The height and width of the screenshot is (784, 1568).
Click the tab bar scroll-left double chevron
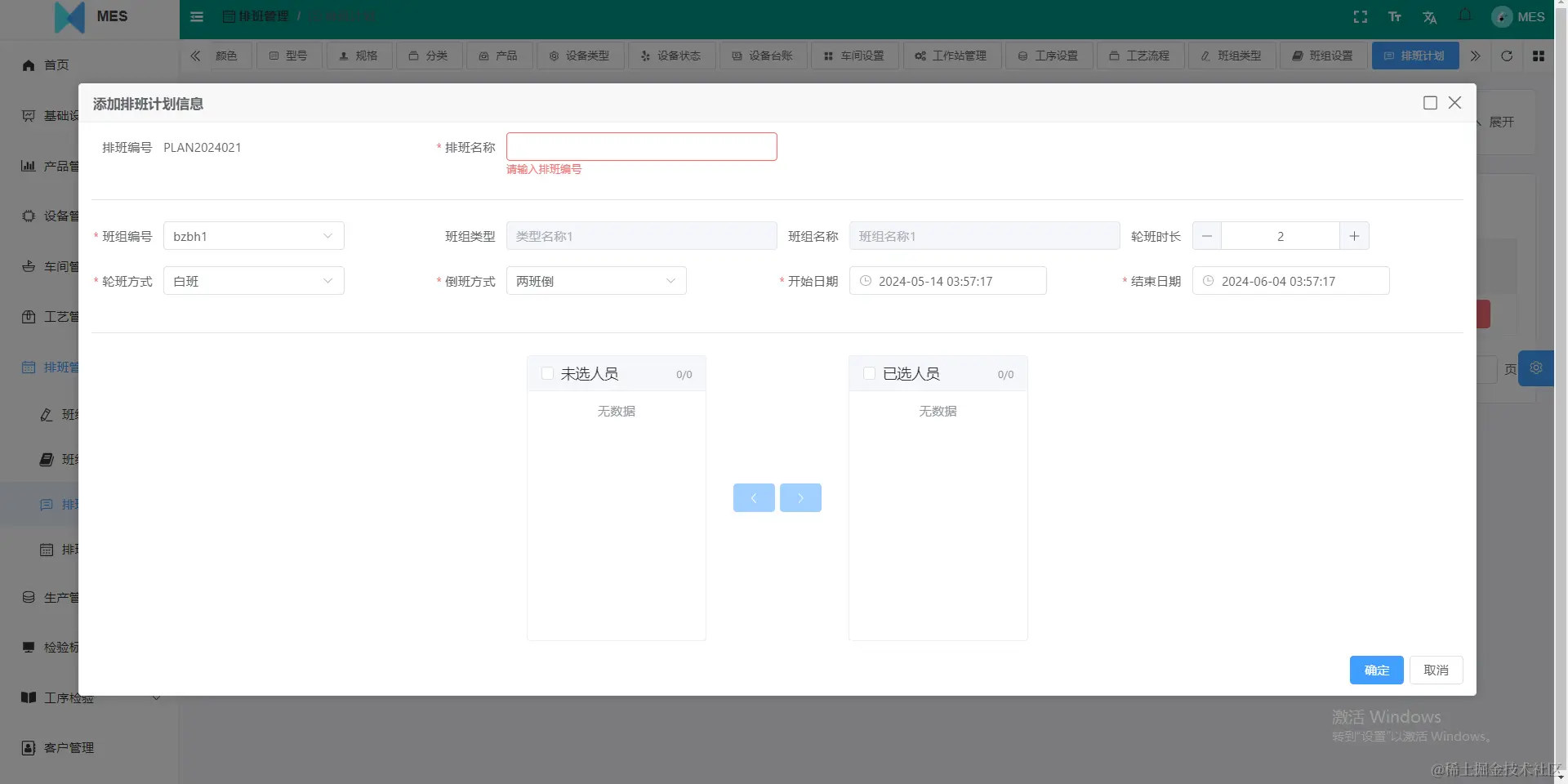click(195, 56)
